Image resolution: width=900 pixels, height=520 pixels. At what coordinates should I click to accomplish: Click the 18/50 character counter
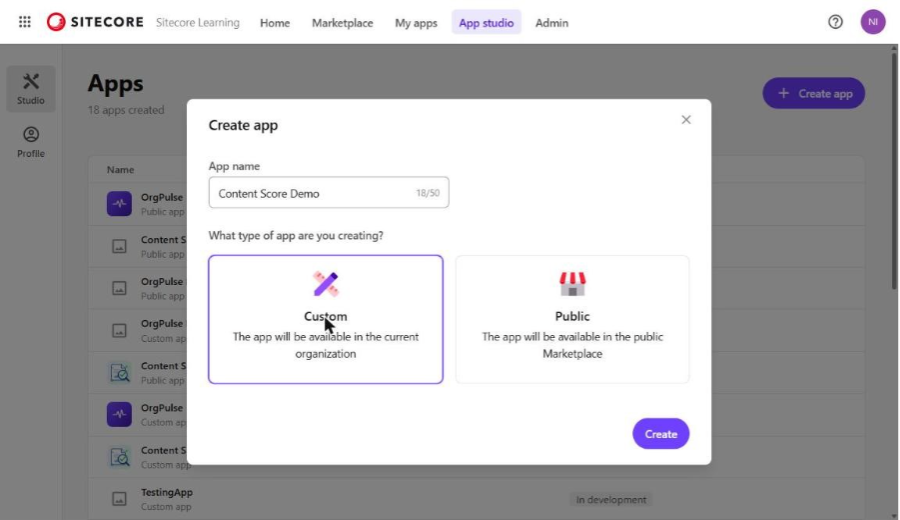(x=428, y=193)
